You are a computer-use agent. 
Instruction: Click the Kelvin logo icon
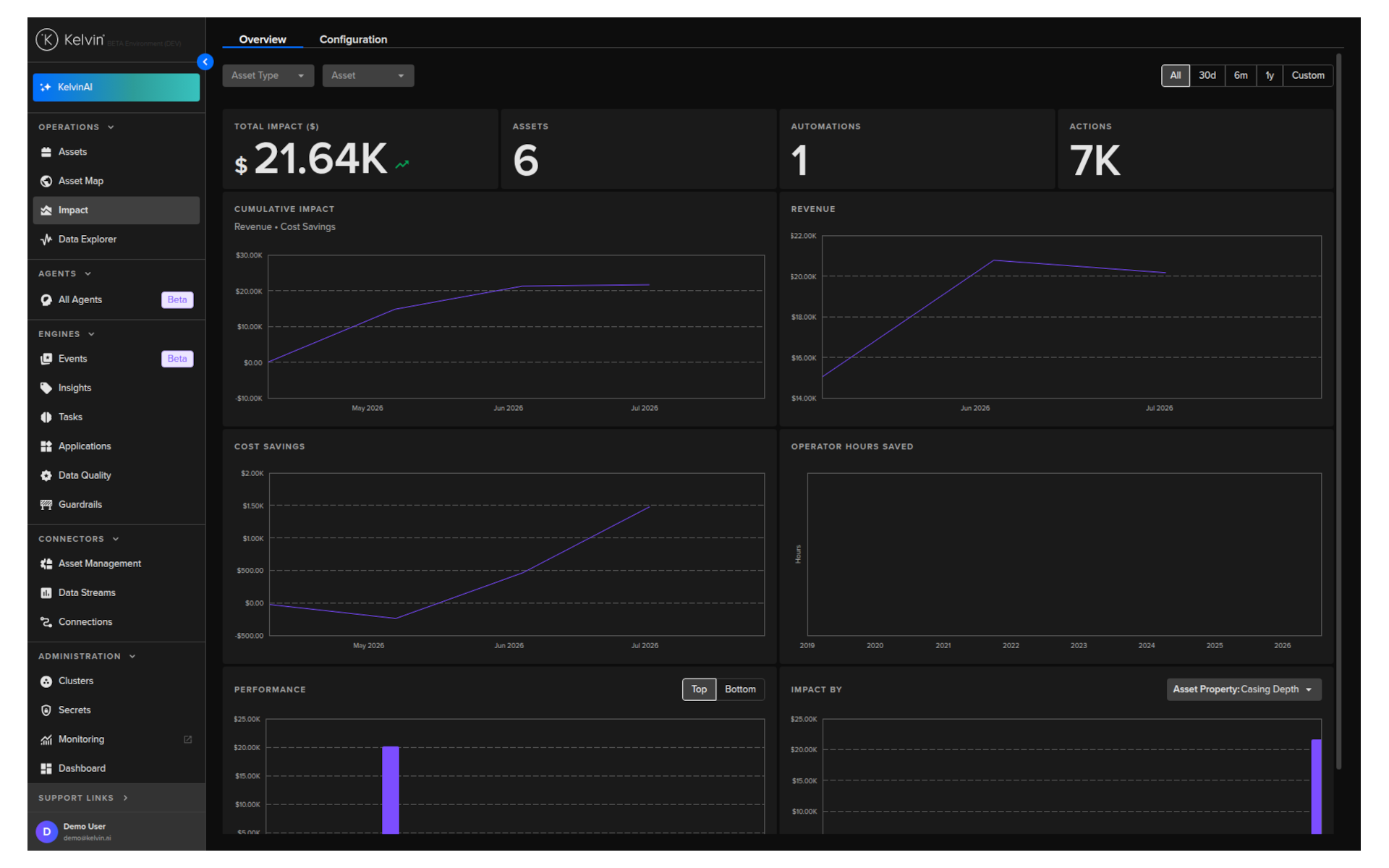(x=47, y=40)
